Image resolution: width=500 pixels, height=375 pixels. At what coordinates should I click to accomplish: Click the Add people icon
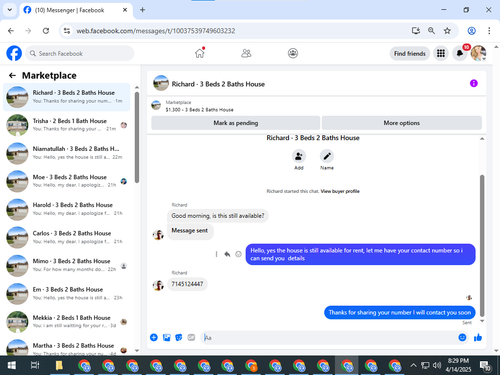pos(299,156)
